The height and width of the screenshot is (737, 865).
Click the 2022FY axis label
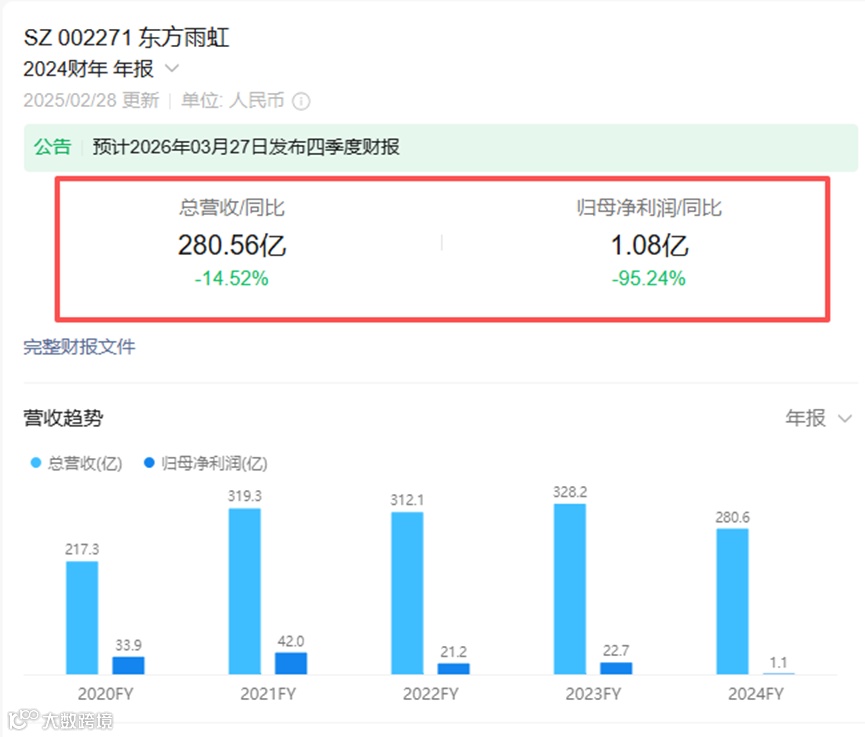pyautogui.click(x=431, y=693)
